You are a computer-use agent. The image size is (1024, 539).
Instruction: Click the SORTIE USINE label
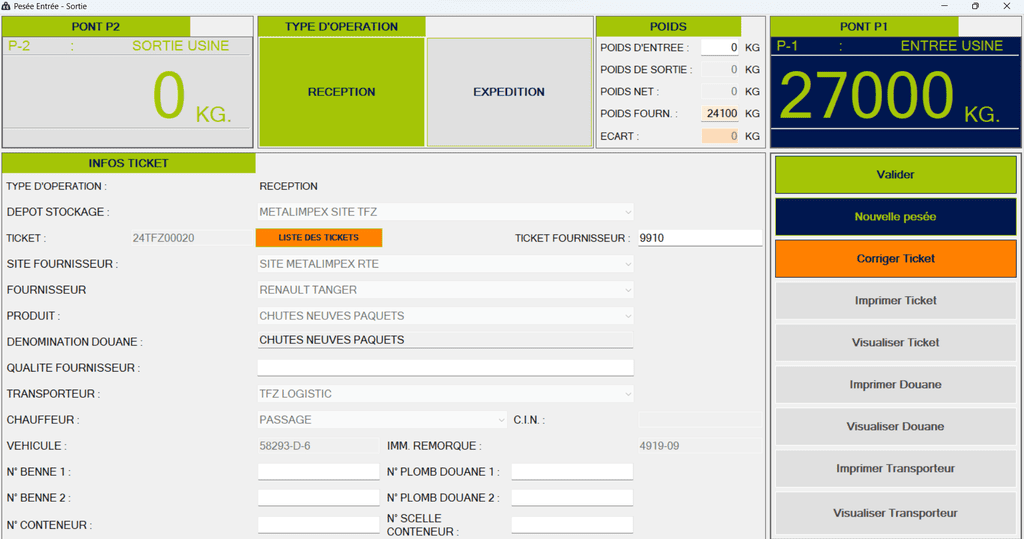tap(181, 46)
